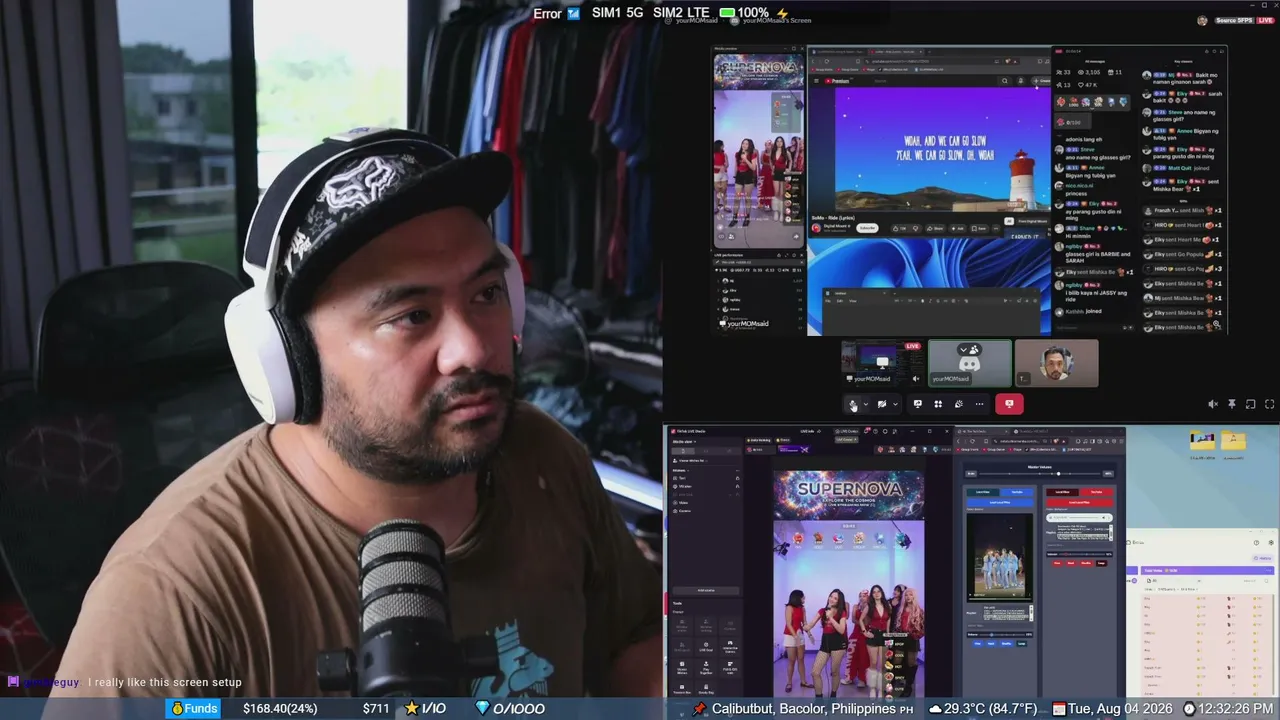Click the location text 'Calibutbut, Bacolor, Philippines'
The width and height of the screenshot is (1280, 720).
(804, 708)
